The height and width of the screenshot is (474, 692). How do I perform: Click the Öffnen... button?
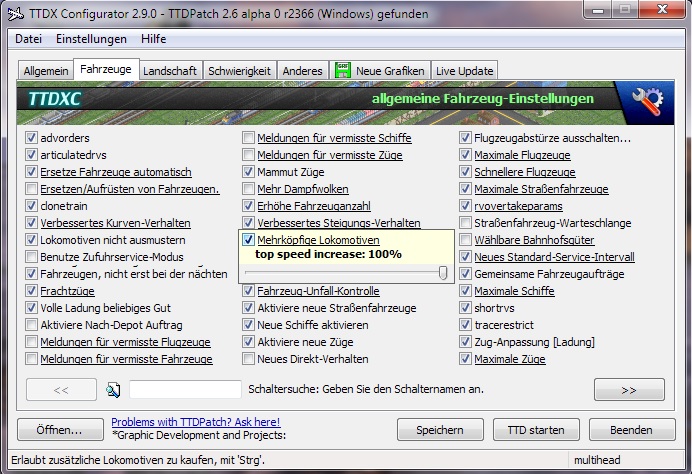tap(60, 430)
